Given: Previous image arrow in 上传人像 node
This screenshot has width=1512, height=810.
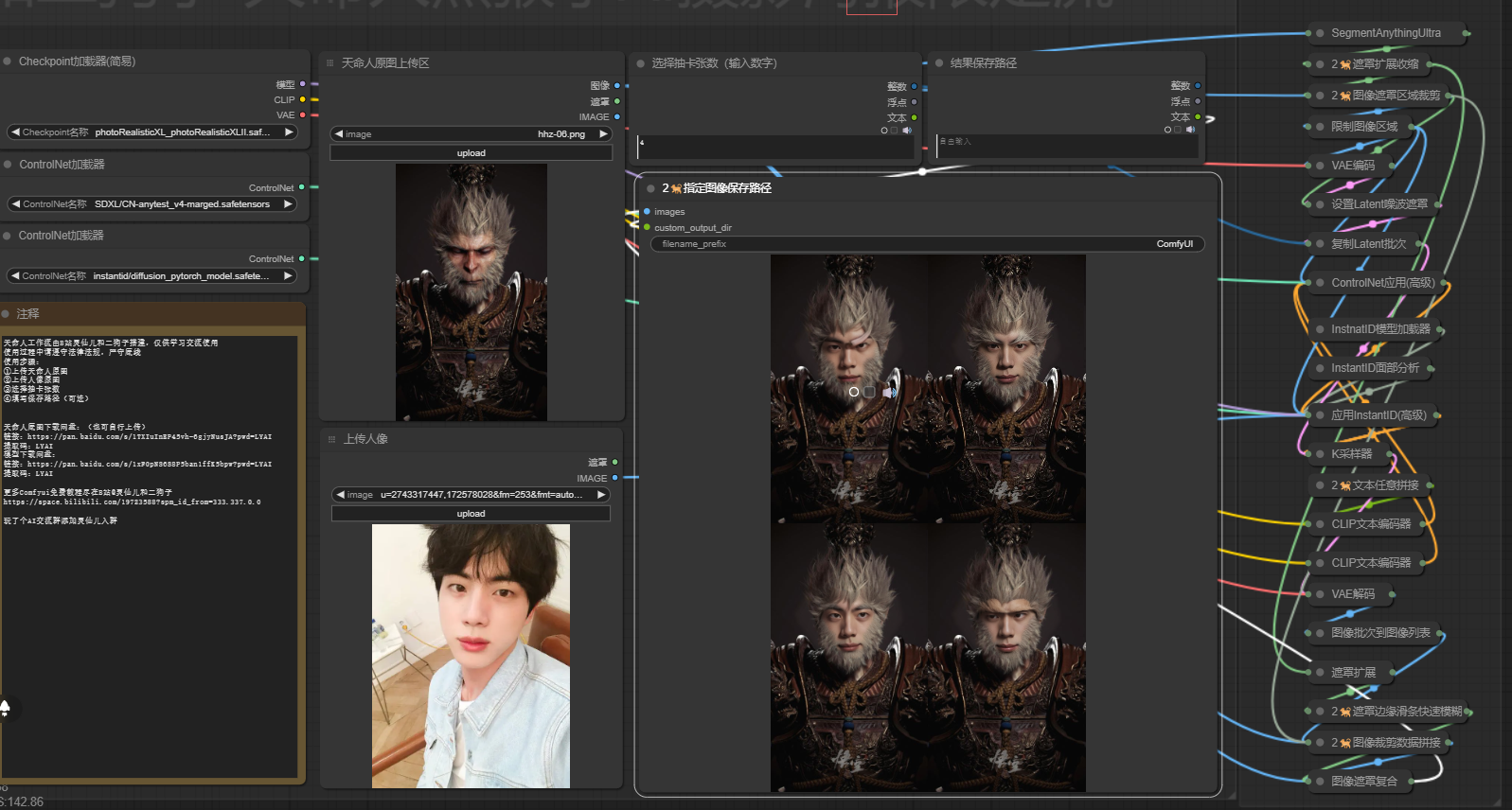Looking at the screenshot, I should coord(340,495).
